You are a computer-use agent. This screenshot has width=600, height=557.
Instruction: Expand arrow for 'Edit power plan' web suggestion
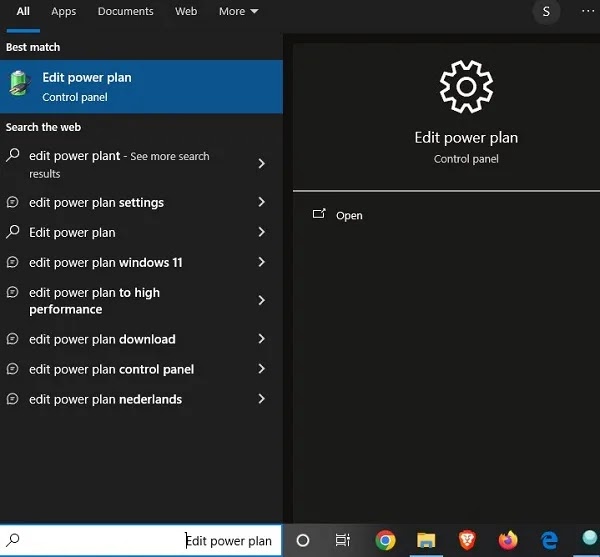(x=261, y=231)
